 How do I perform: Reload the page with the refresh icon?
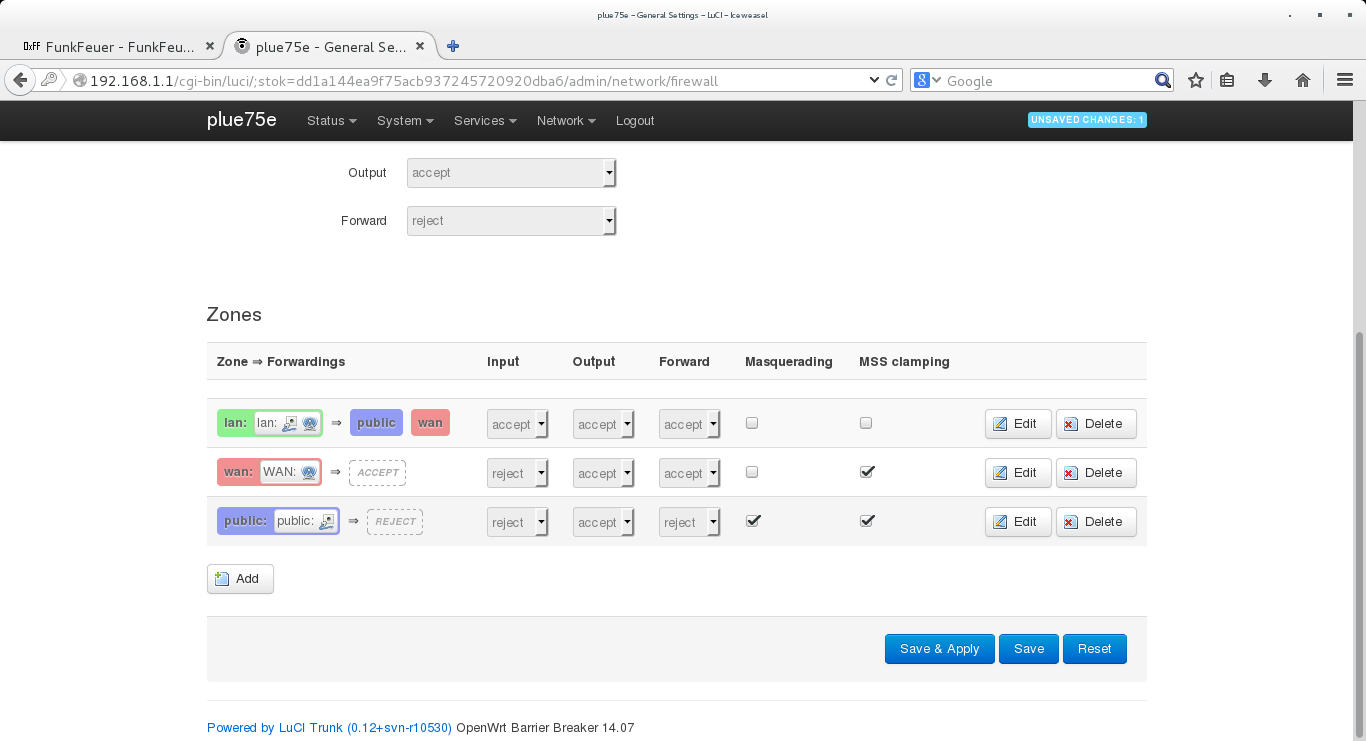[891, 81]
